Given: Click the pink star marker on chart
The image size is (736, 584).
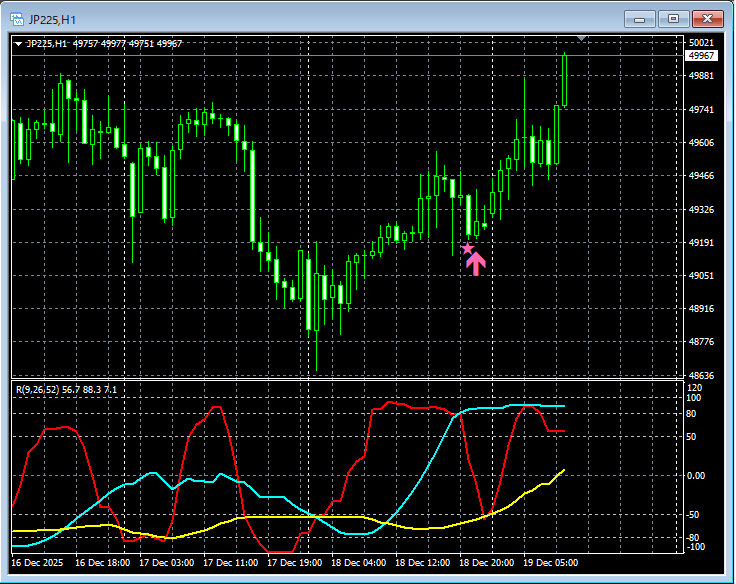Looking at the screenshot, I should click(466, 248).
